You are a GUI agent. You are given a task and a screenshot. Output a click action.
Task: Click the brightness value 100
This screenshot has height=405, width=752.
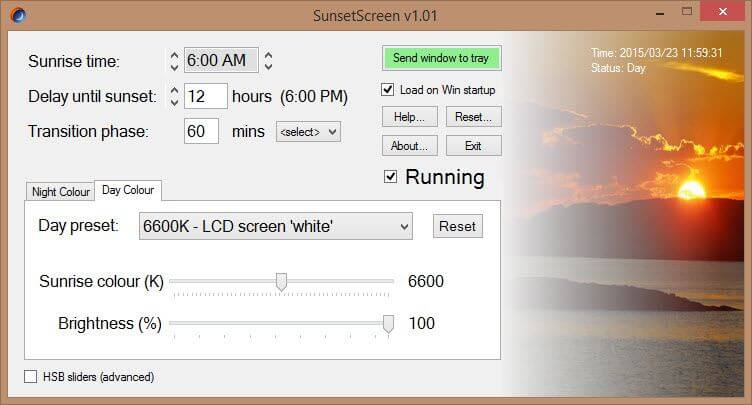click(x=422, y=323)
